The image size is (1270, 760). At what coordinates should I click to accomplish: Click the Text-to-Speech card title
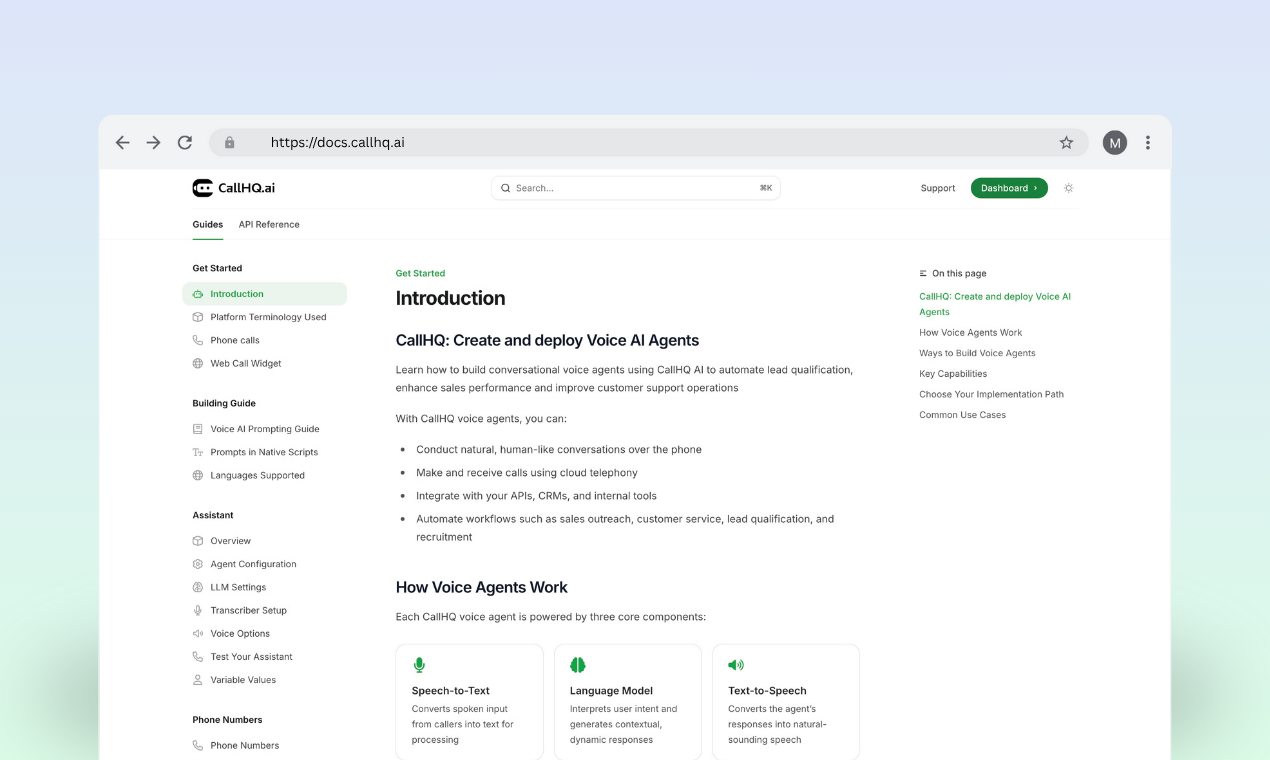click(767, 691)
